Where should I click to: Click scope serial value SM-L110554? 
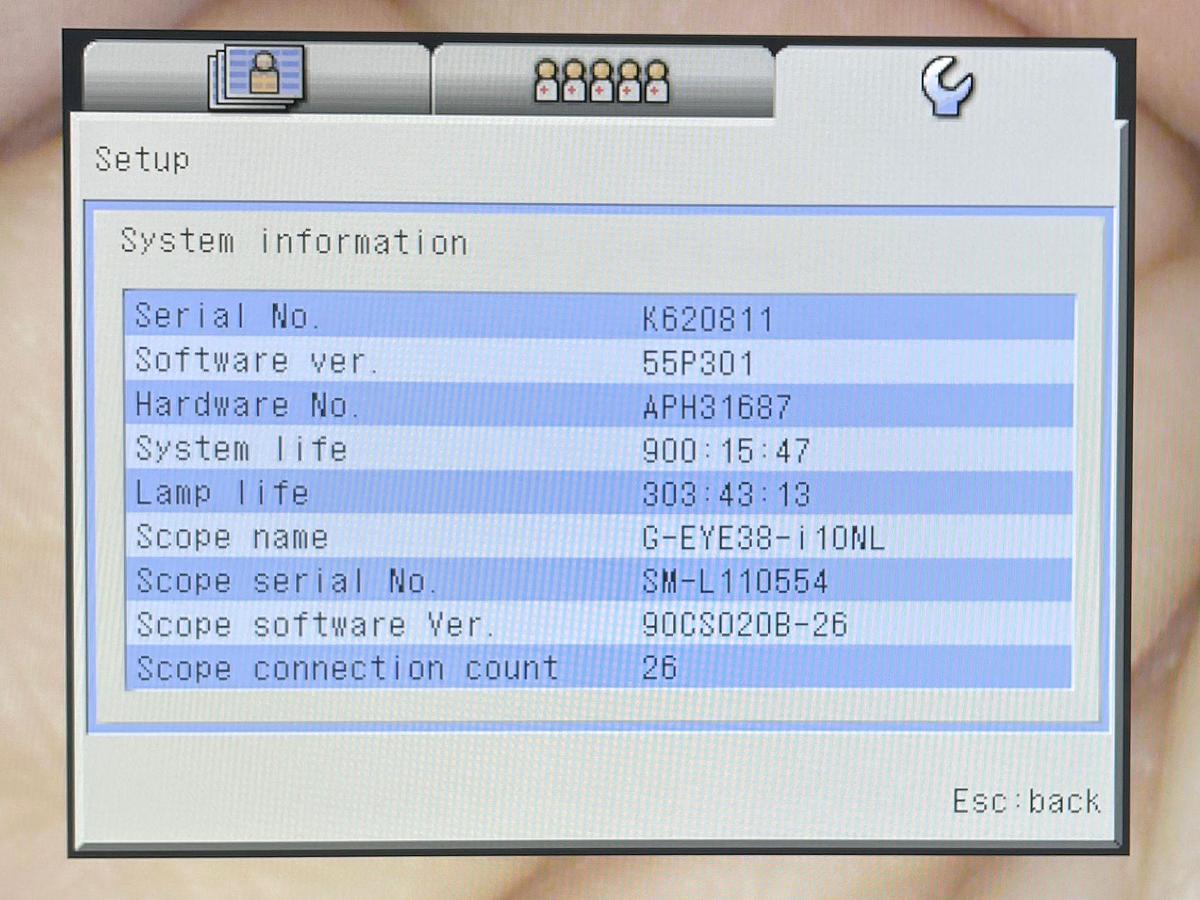[x=735, y=582]
